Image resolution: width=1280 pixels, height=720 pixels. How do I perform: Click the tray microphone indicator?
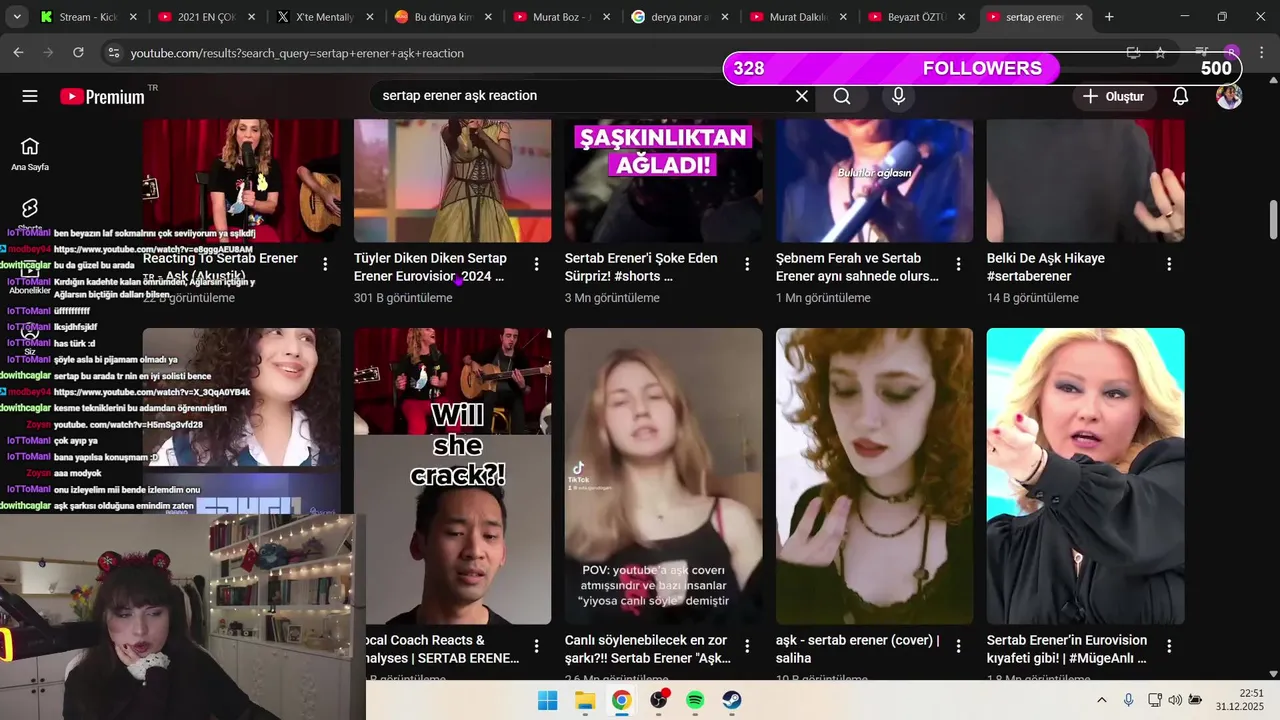tap(1128, 700)
